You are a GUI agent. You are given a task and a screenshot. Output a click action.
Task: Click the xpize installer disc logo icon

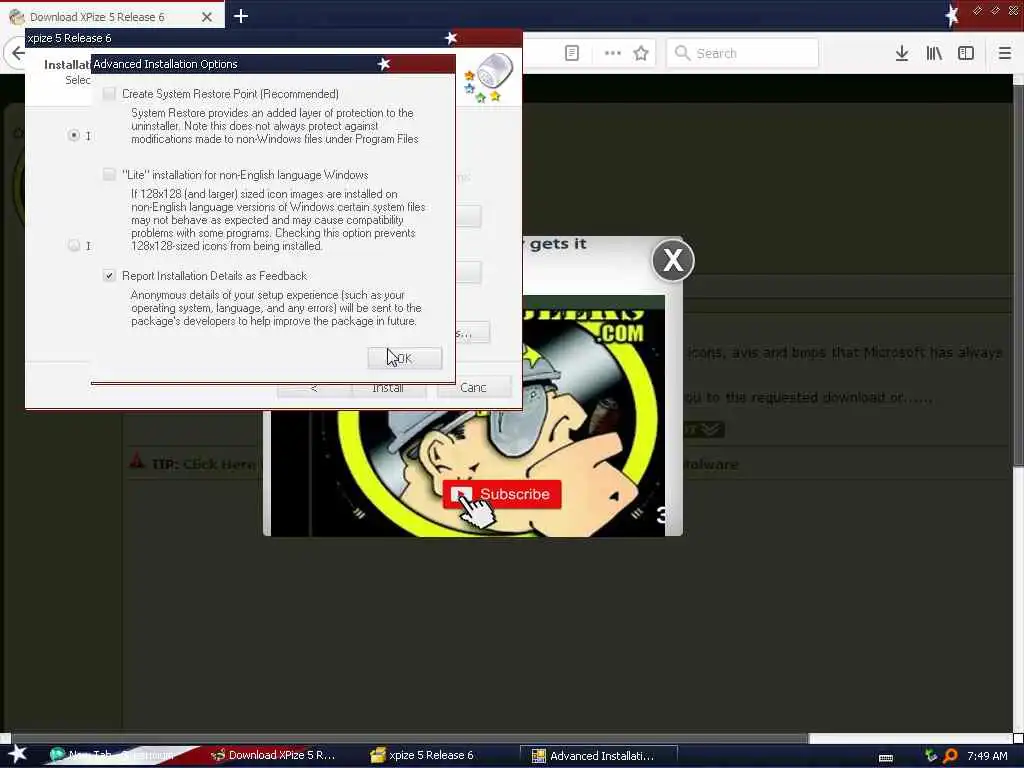pyautogui.click(x=490, y=78)
